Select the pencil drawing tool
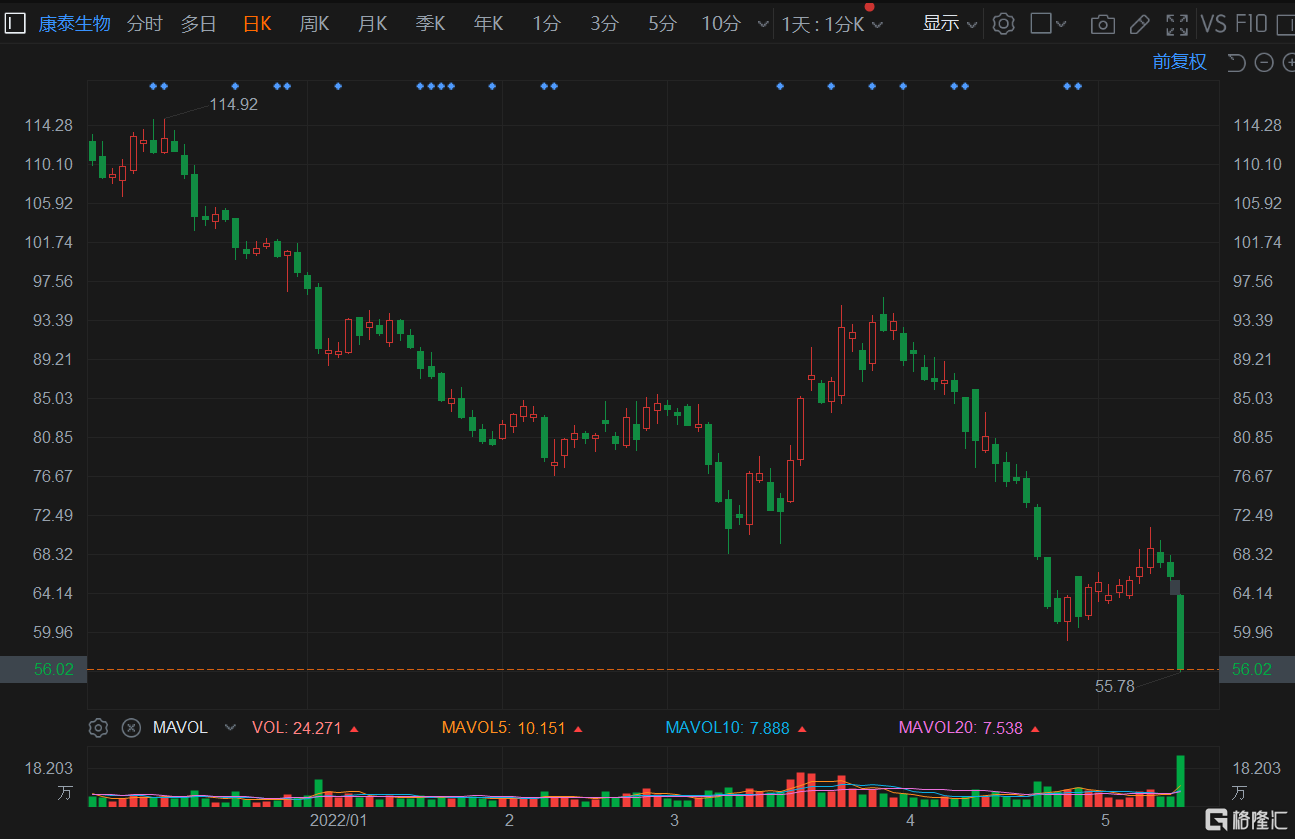The height and width of the screenshot is (839, 1295). [x=1140, y=24]
